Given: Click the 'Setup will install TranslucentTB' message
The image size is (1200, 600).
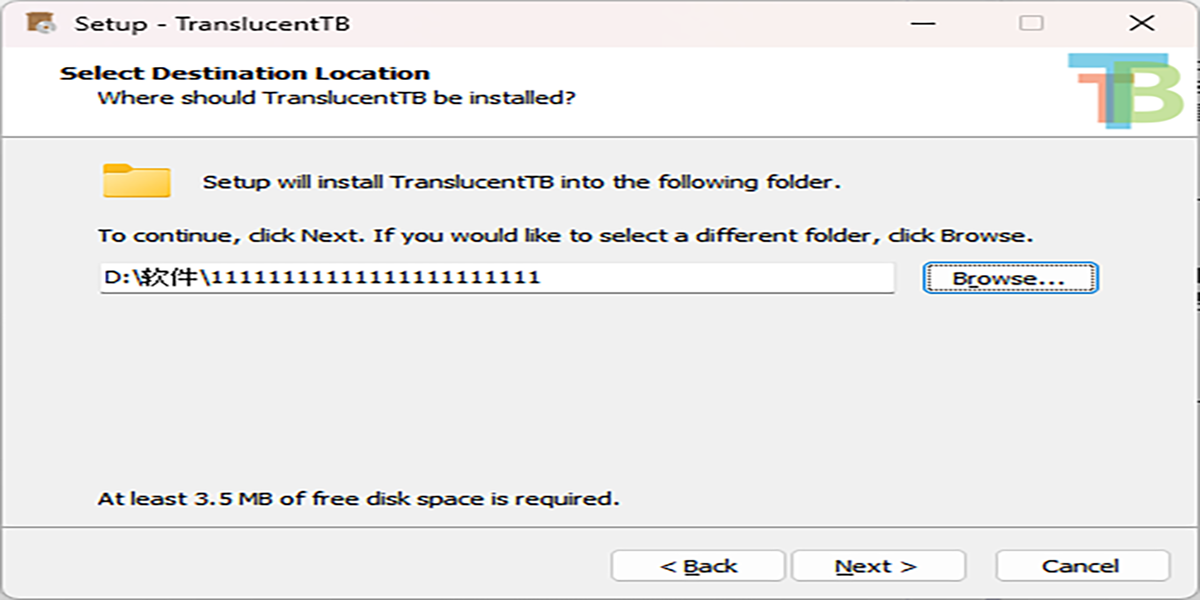Looking at the screenshot, I should point(522,182).
